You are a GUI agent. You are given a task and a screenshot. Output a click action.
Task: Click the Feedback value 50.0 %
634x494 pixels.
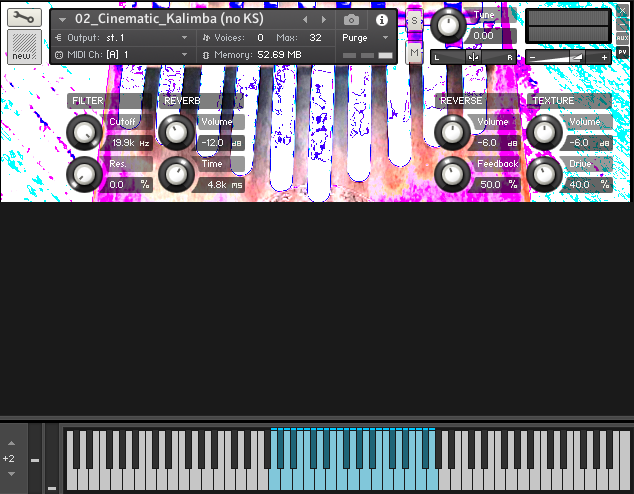click(x=497, y=185)
